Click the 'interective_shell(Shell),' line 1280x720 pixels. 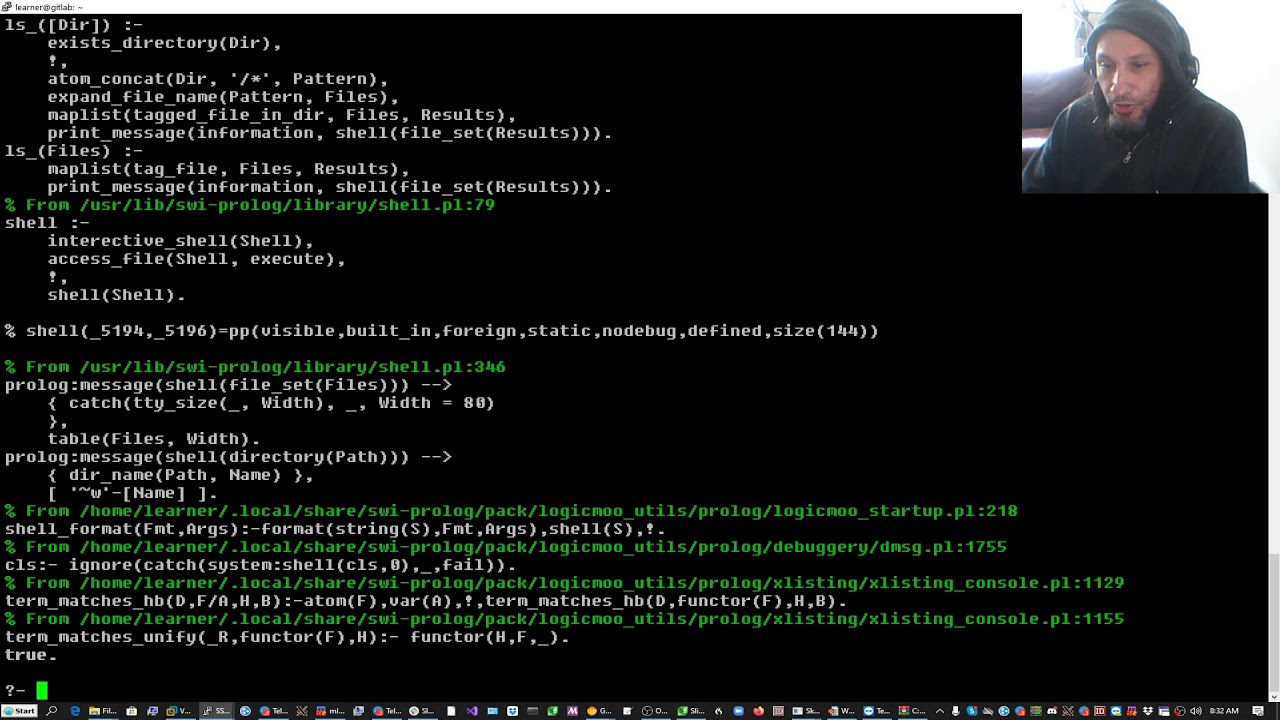[x=180, y=241]
